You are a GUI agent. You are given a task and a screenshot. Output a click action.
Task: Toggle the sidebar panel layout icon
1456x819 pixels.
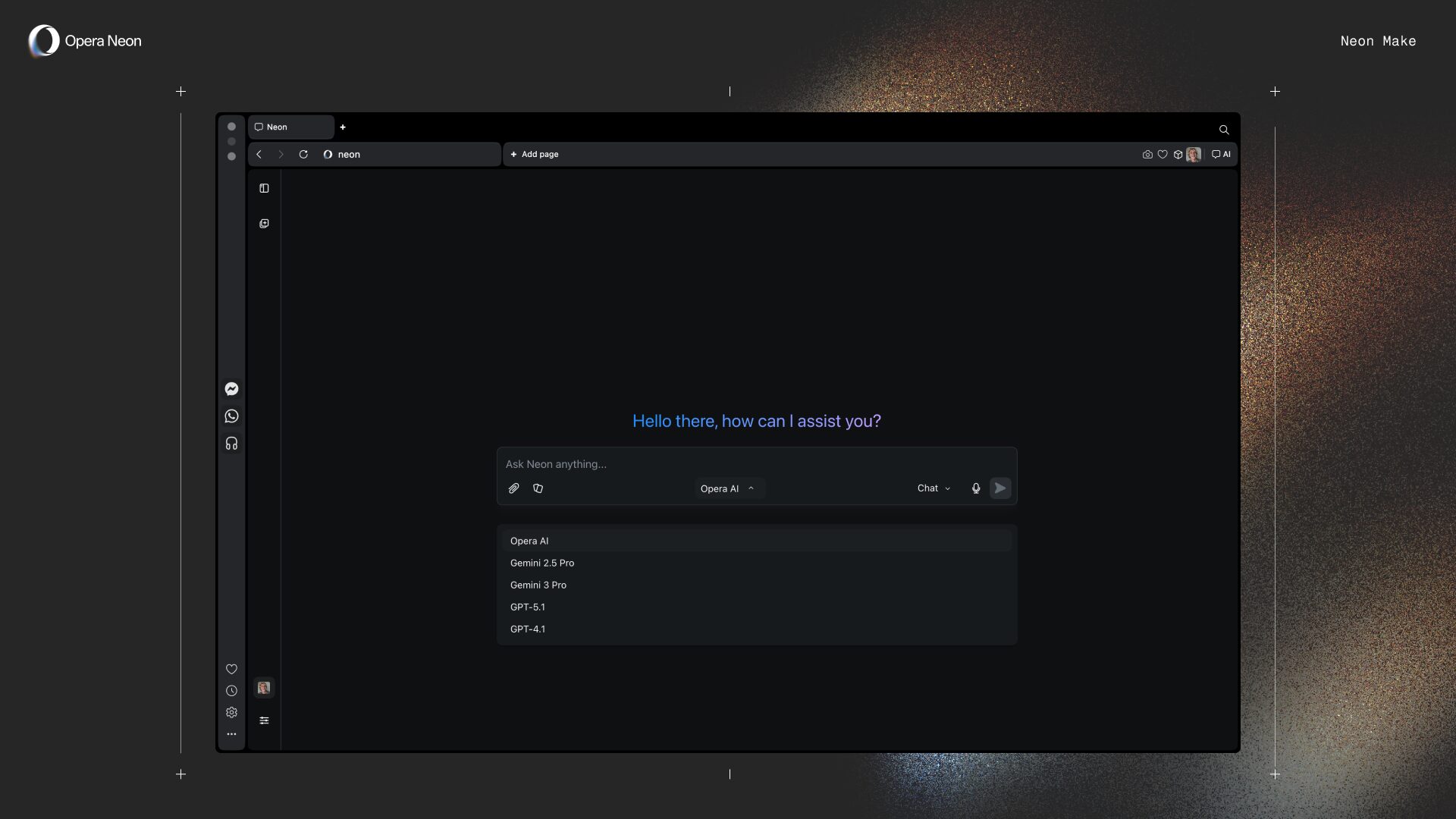[264, 188]
